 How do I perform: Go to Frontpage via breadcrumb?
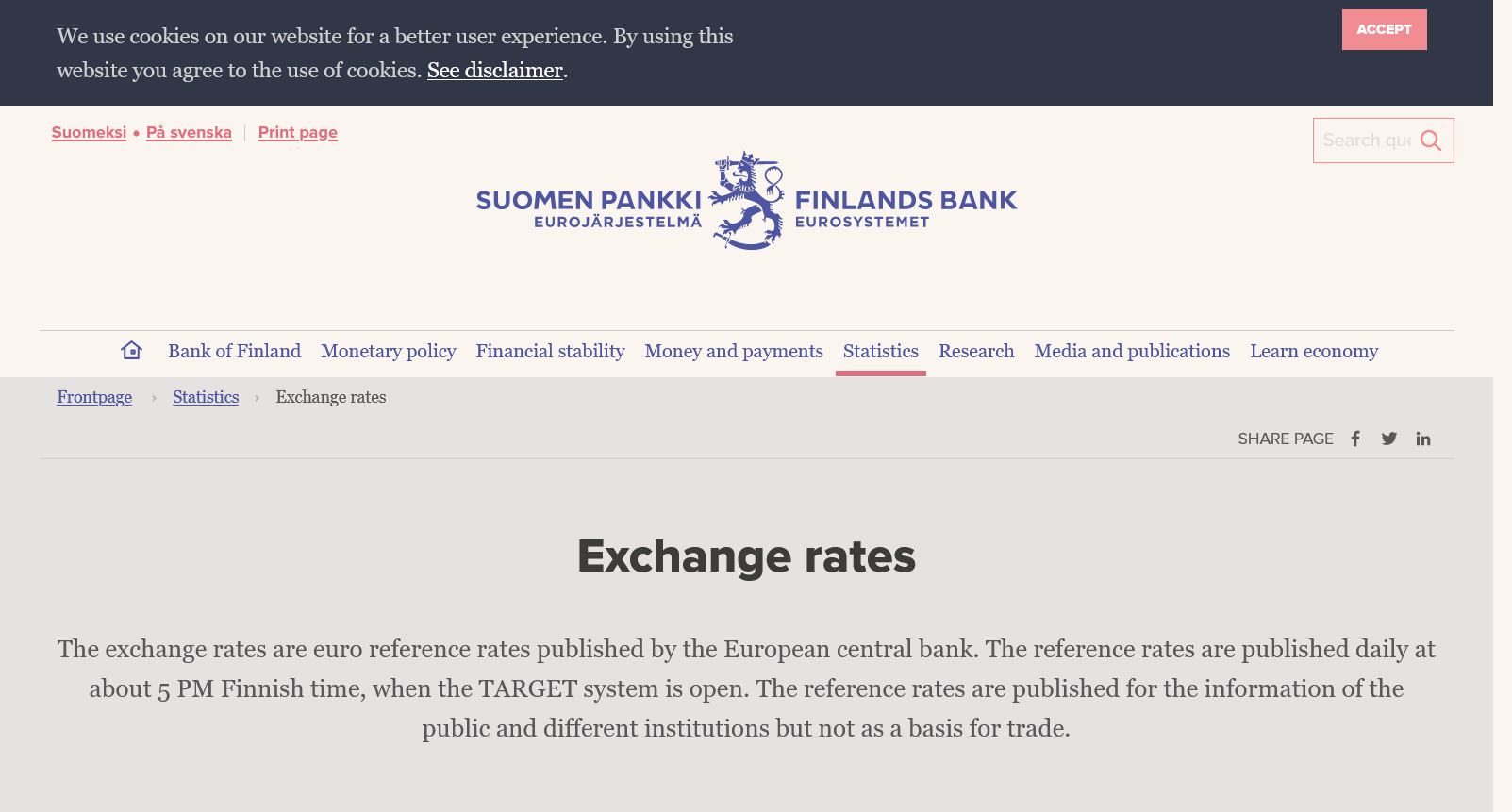94,397
